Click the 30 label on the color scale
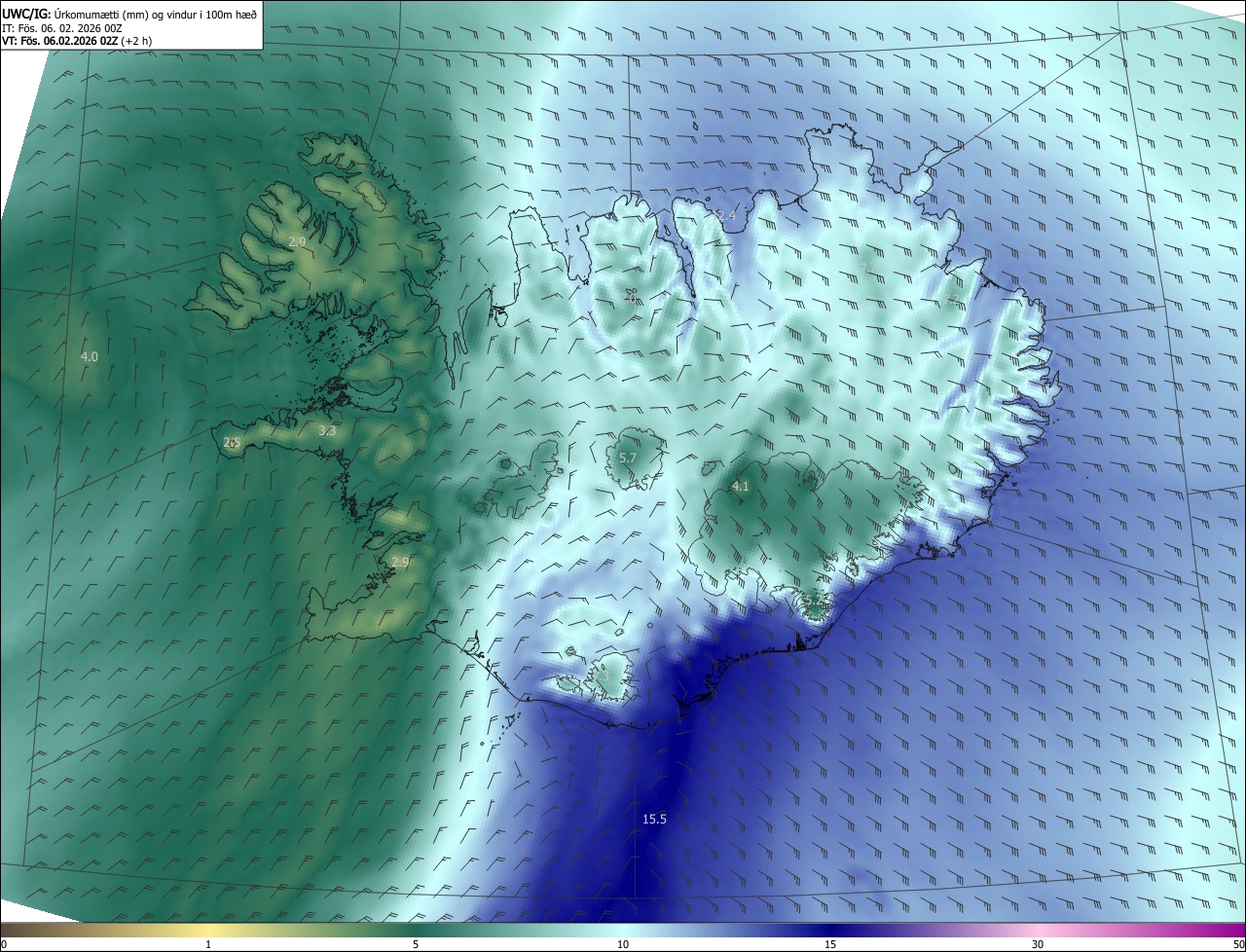1246x952 pixels. tap(1038, 944)
